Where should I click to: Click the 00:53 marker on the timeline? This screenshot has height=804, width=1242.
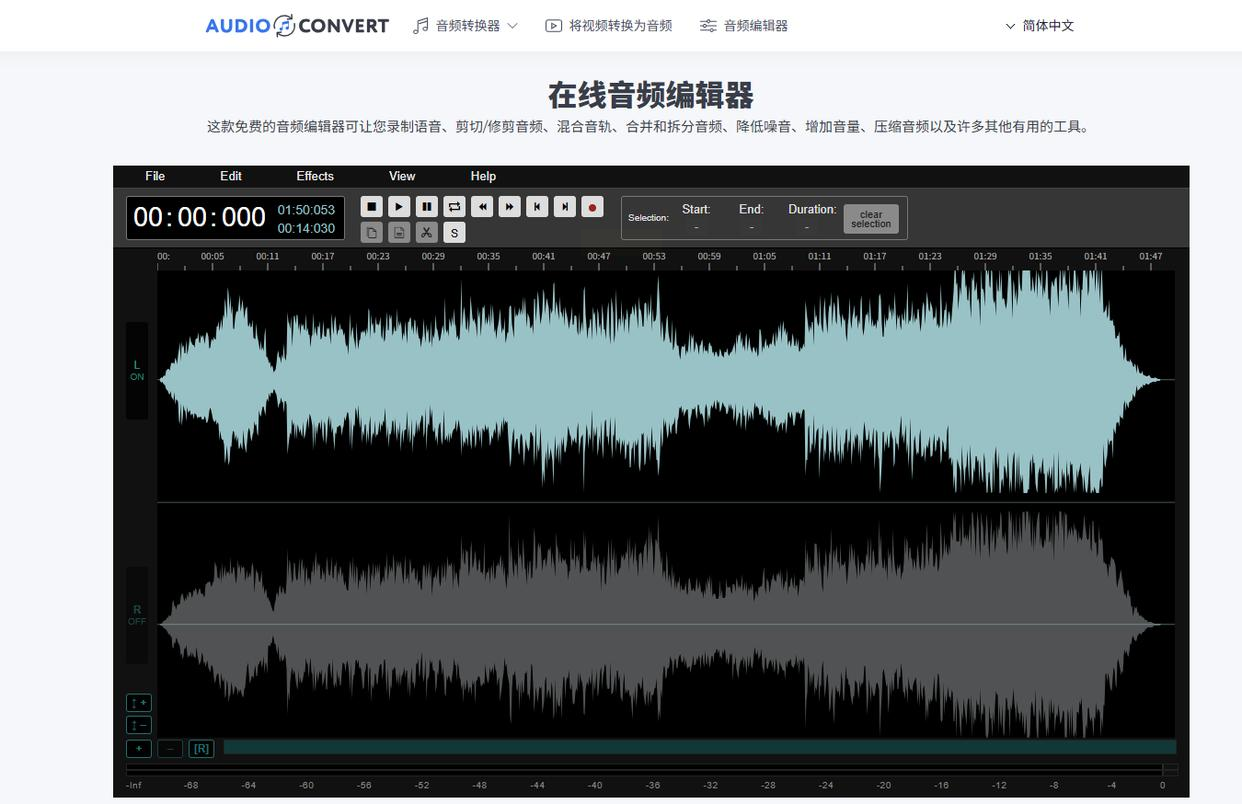pos(654,257)
